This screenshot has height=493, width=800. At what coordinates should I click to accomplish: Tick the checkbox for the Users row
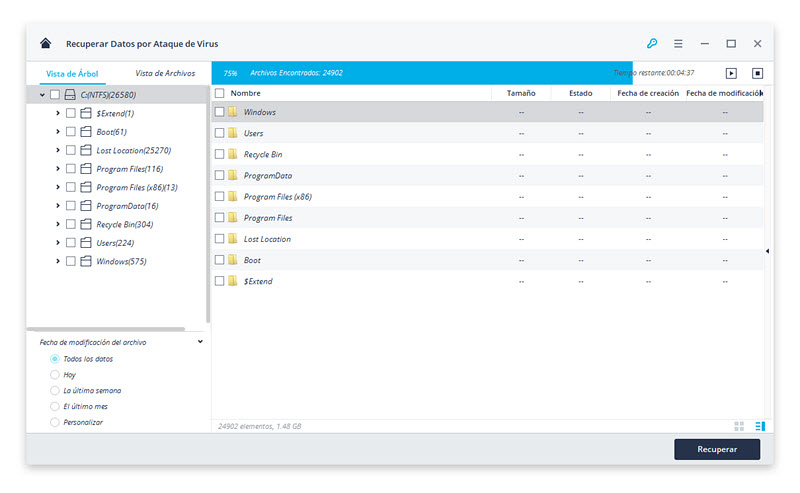pos(219,133)
